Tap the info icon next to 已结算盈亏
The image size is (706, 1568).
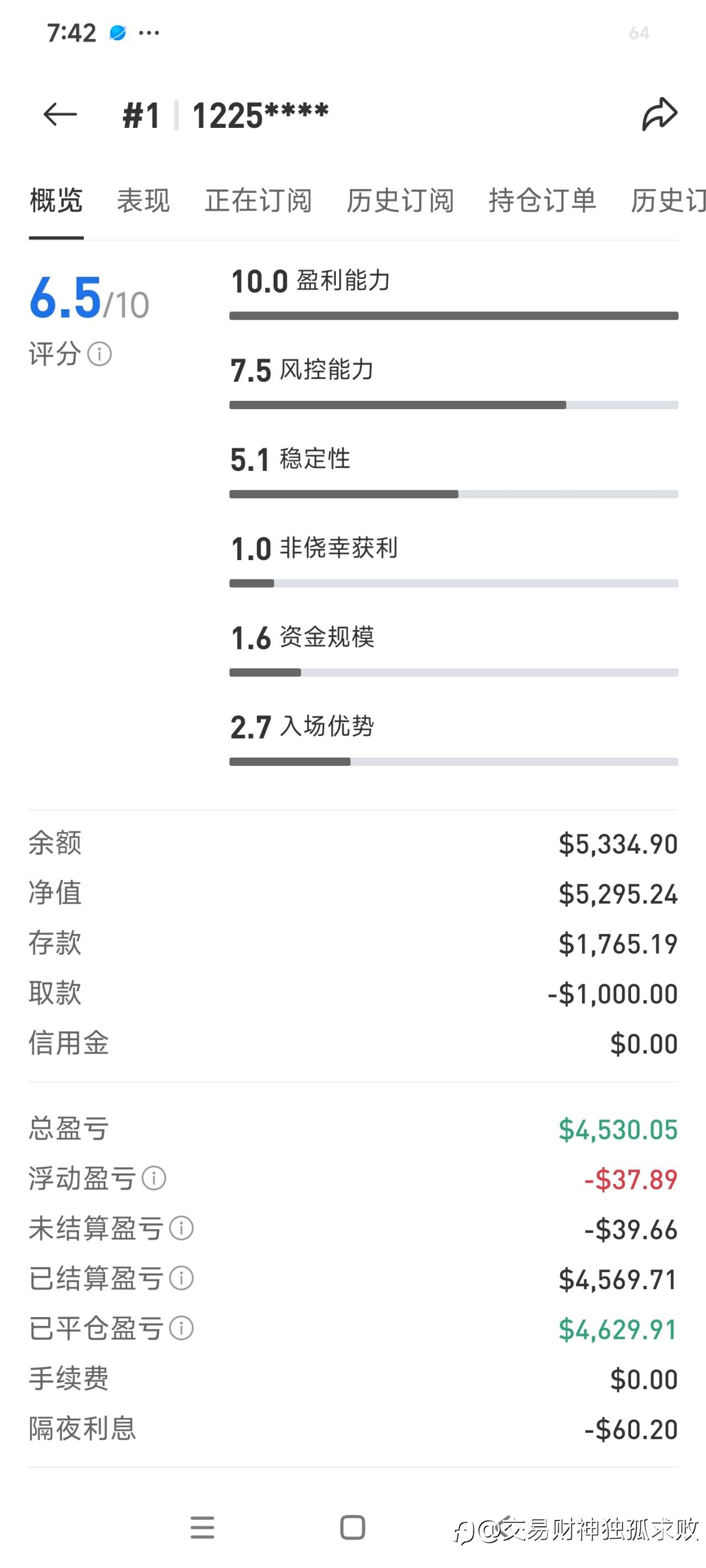point(181,1278)
